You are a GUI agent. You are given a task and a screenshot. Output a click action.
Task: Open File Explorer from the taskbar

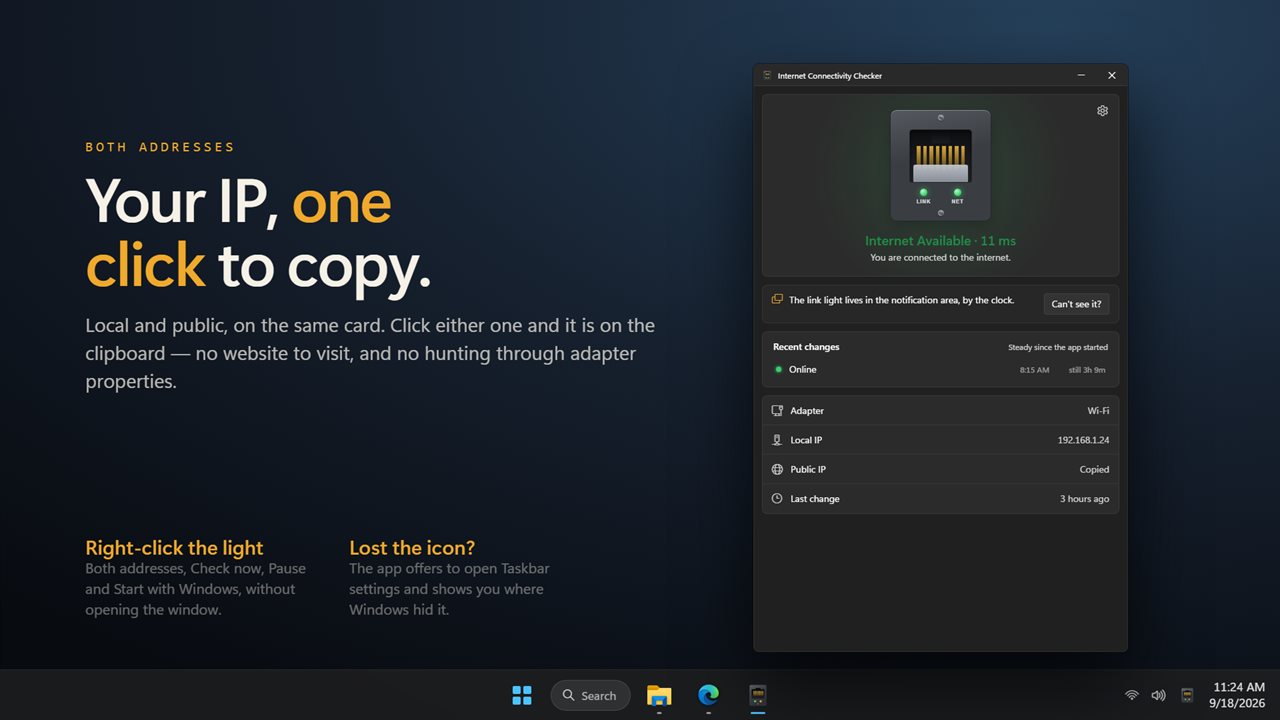(x=659, y=695)
